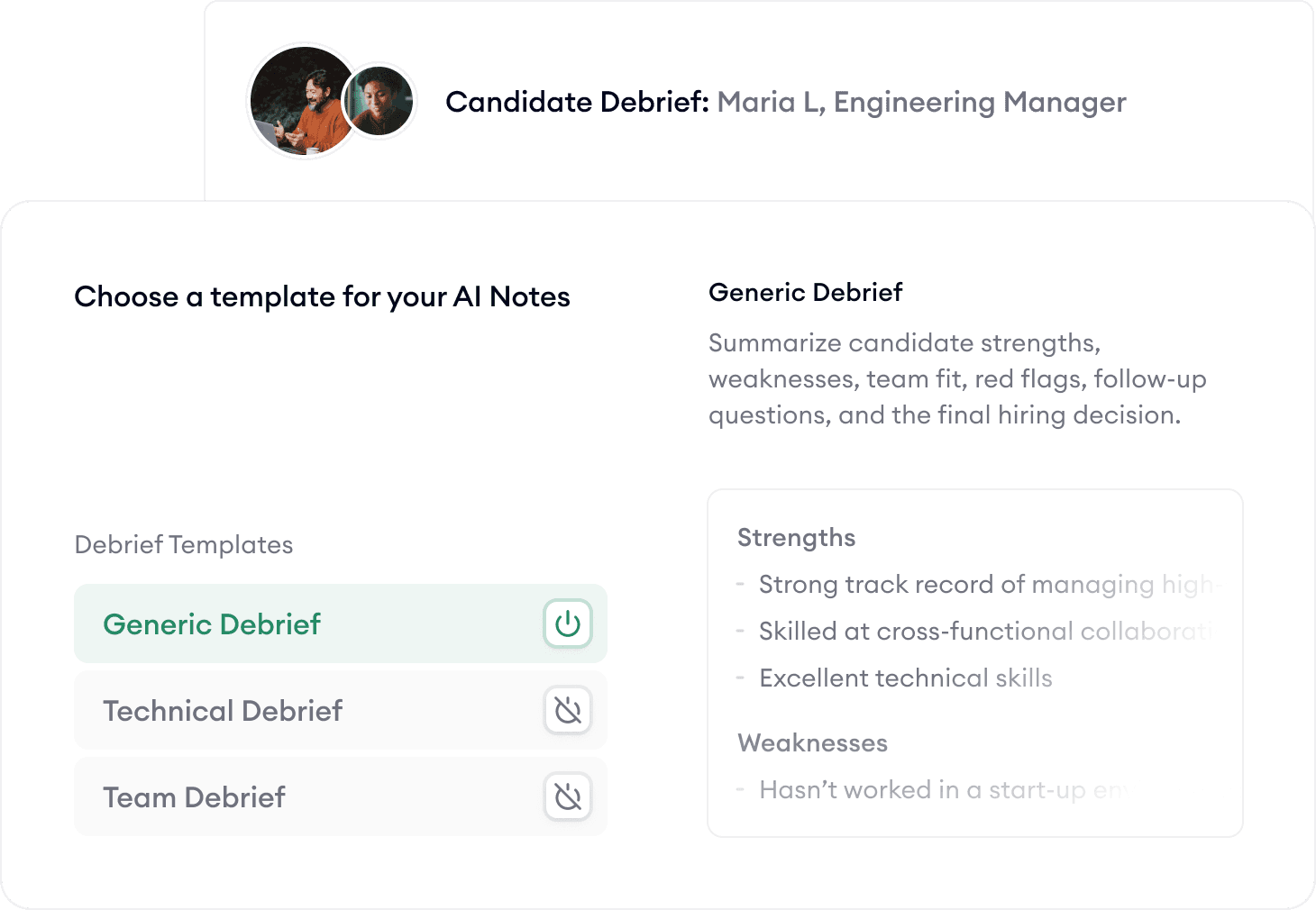
Task: Click the Debrief Templates section heading
Action: 184,545
